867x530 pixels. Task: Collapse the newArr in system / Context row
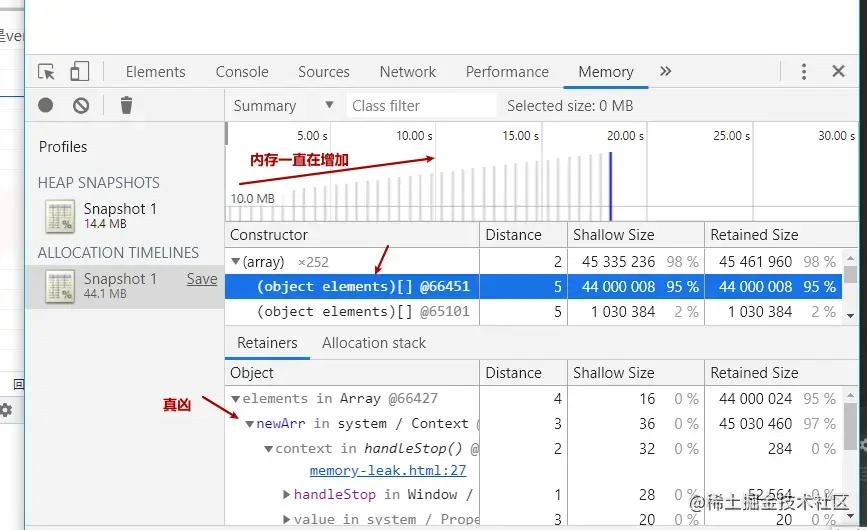(249, 424)
